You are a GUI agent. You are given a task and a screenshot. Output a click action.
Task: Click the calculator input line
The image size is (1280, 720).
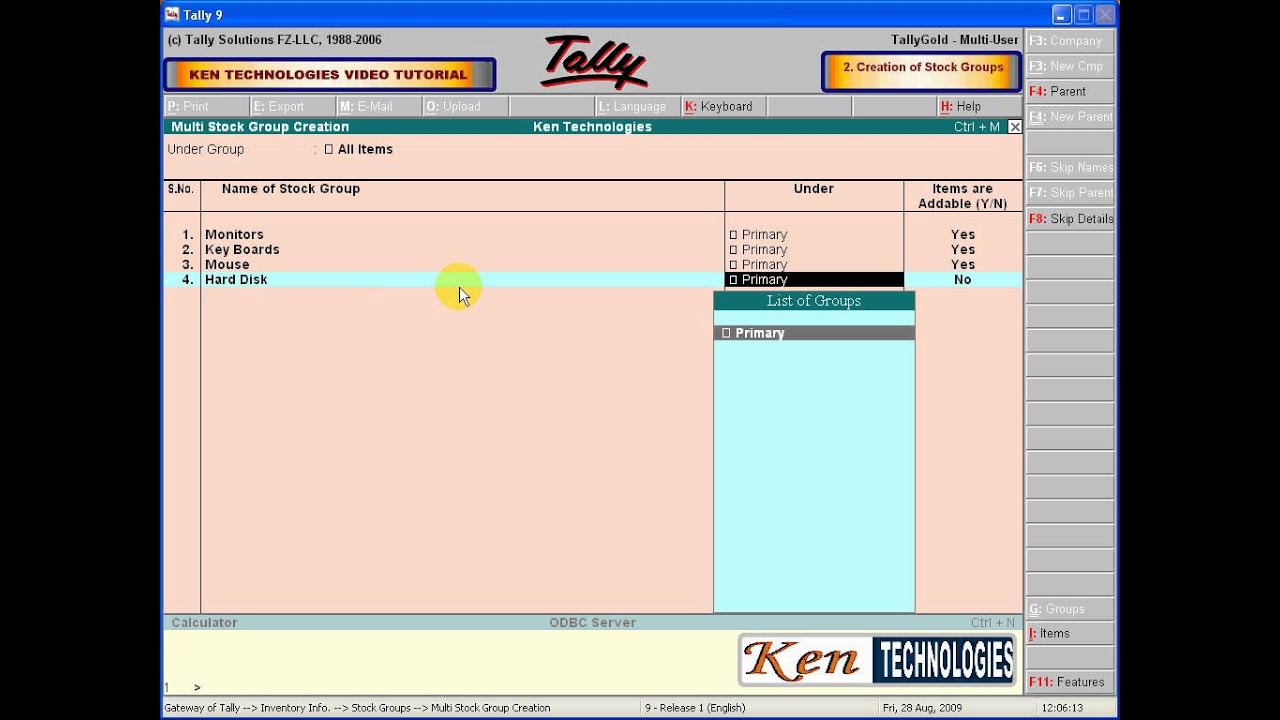(x=450, y=687)
